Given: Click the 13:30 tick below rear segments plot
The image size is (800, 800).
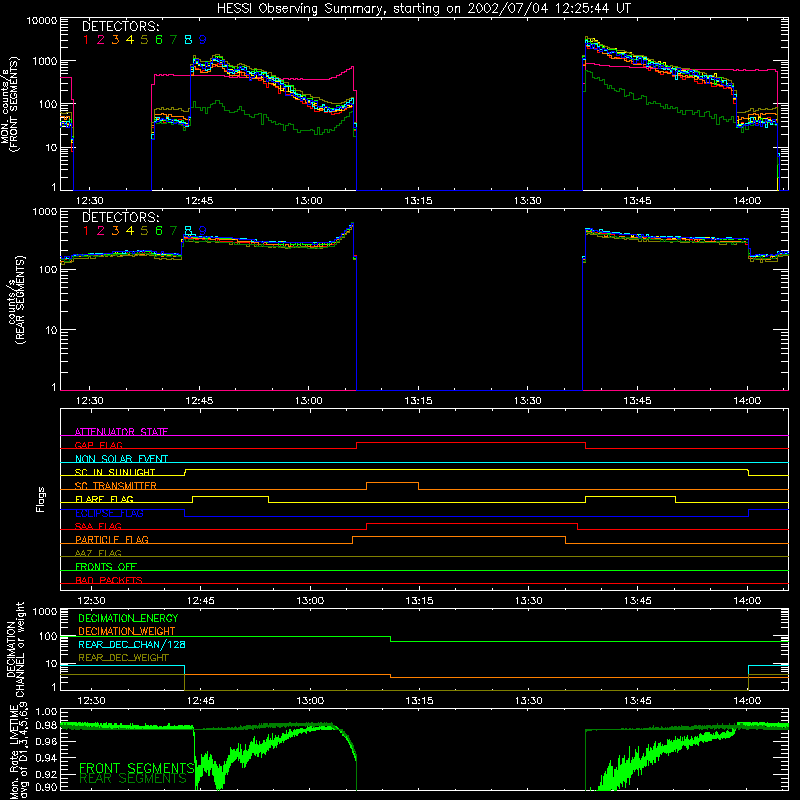Looking at the screenshot, I should tap(528, 401).
